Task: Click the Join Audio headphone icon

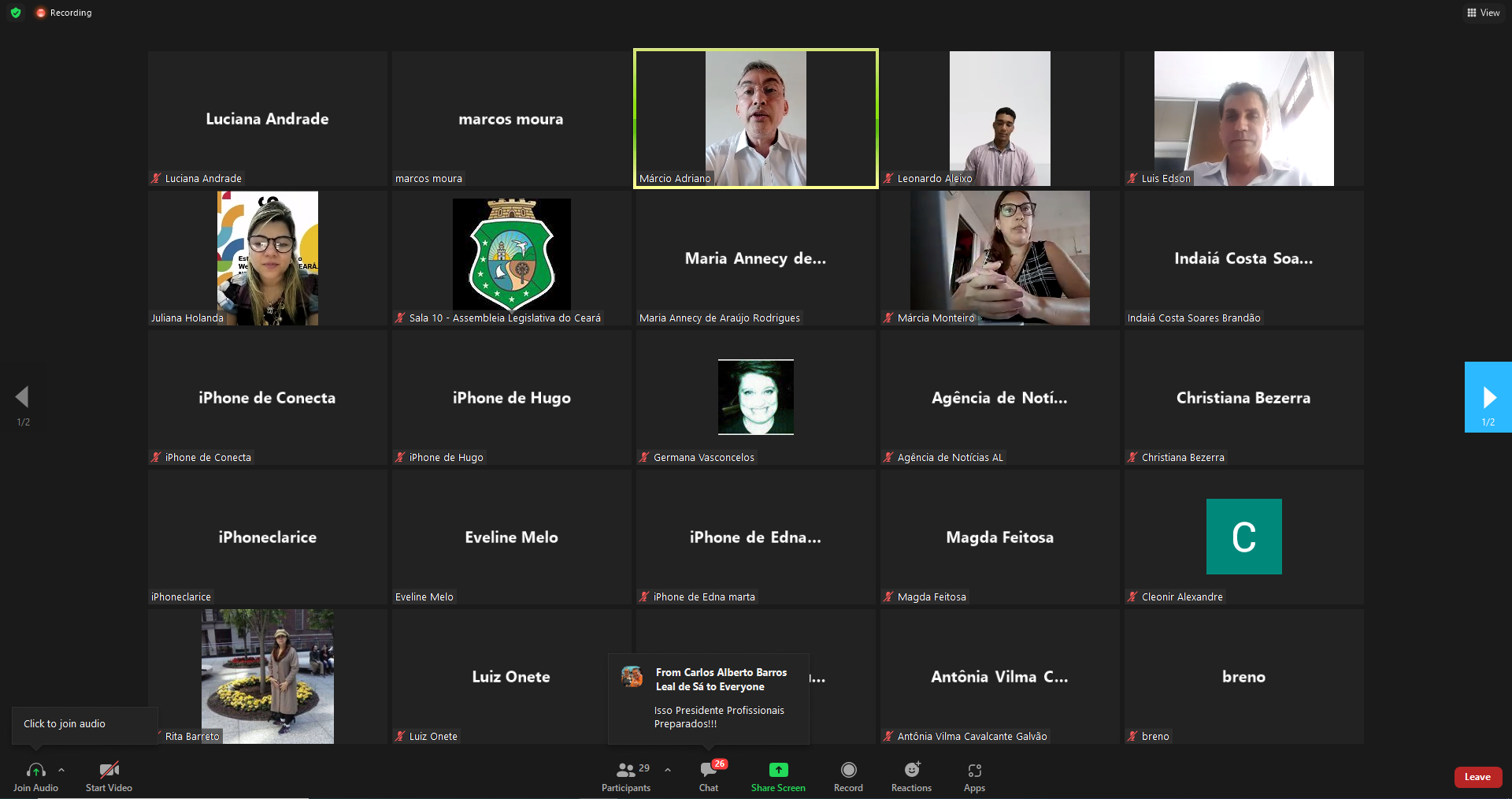Action: point(35,770)
